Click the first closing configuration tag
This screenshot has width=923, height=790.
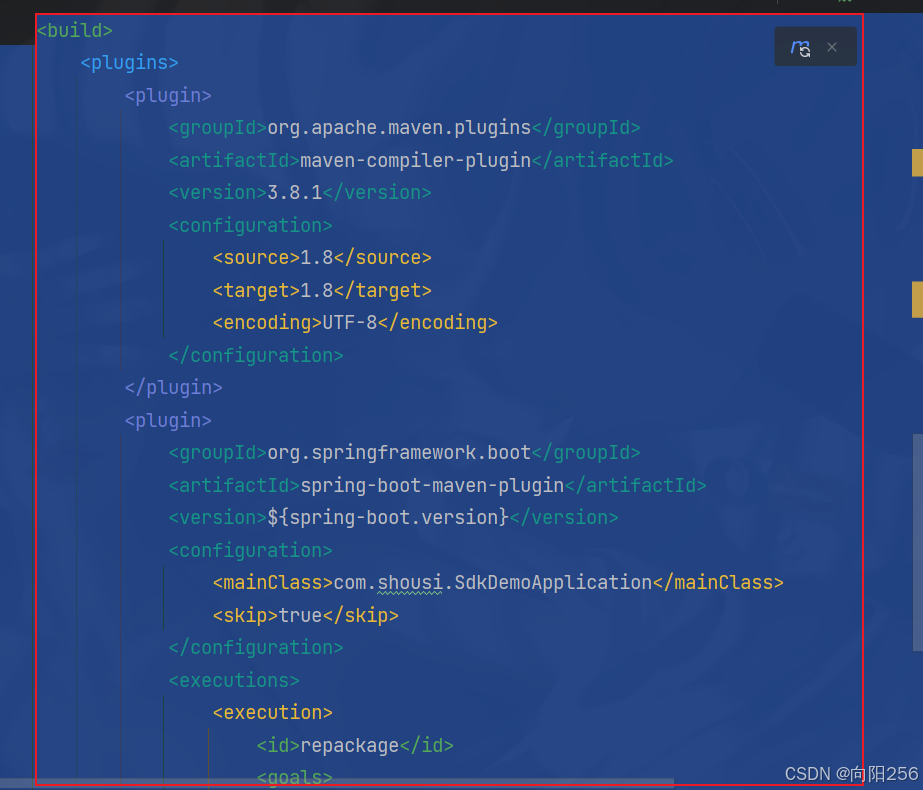click(256, 356)
